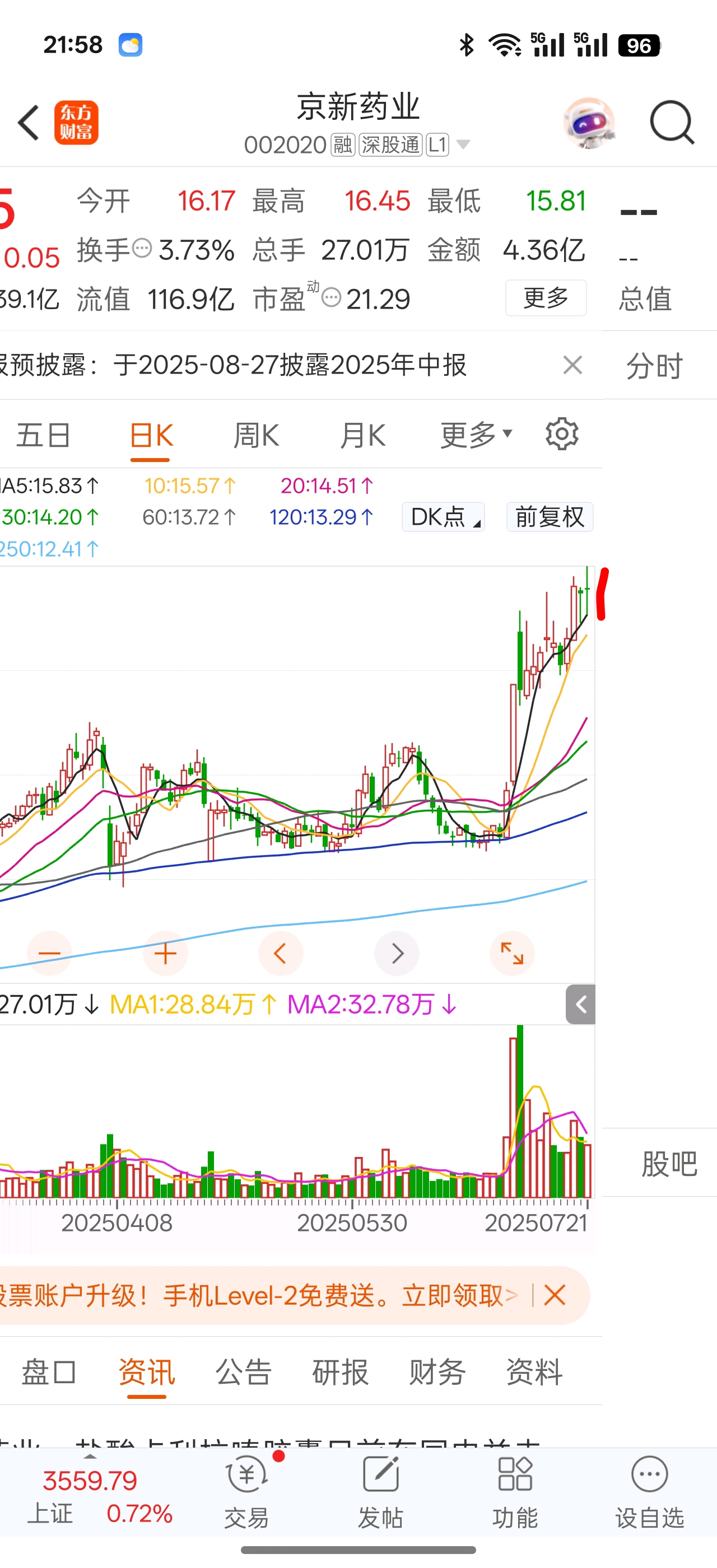This screenshot has width=717, height=1568.
Task: Collapse side panel gray arrow tab
Action: (581, 1004)
